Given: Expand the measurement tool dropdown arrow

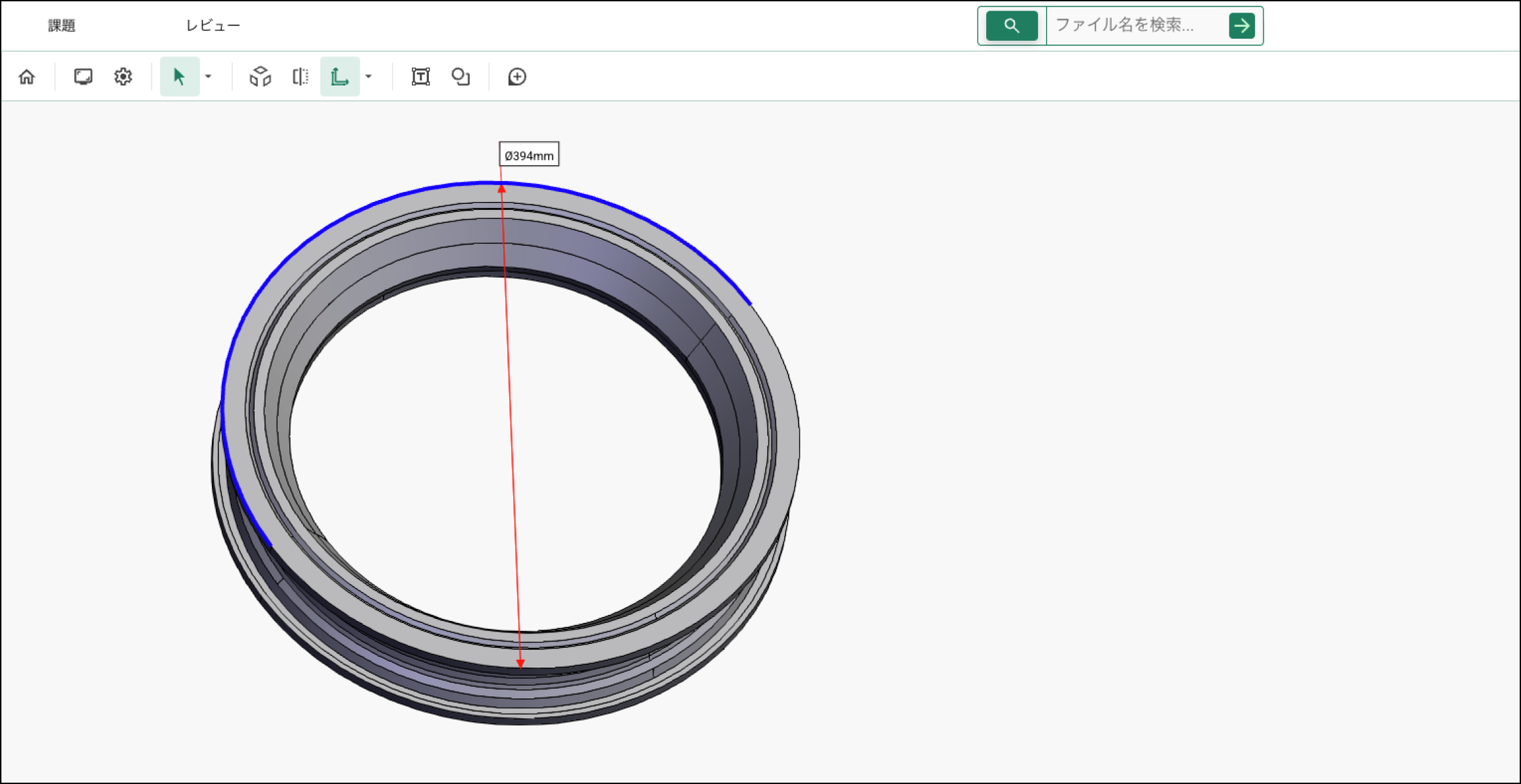Looking at the screenshot, I should (x=369, y=77).
